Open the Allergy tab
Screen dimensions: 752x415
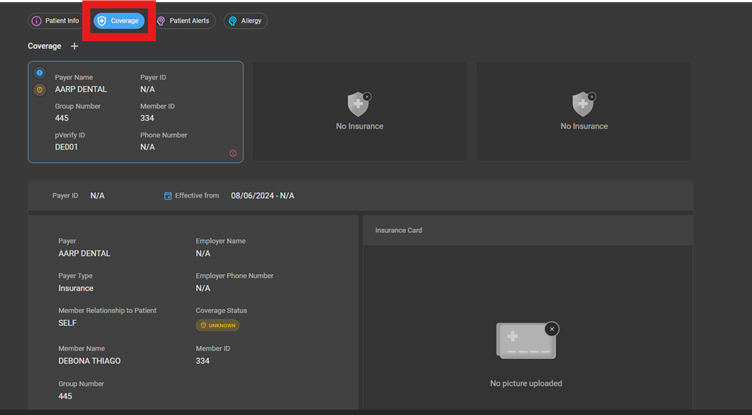click(245, 20)
